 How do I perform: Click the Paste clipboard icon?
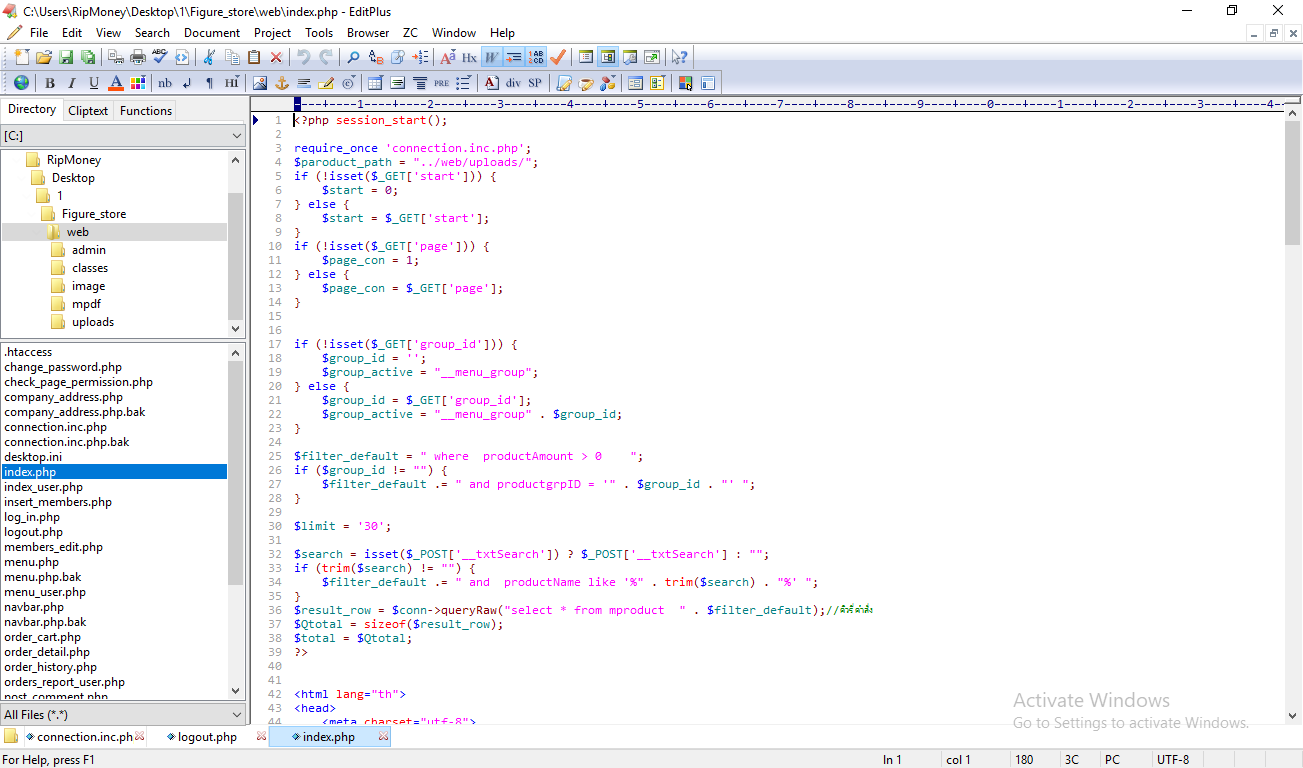254,57
